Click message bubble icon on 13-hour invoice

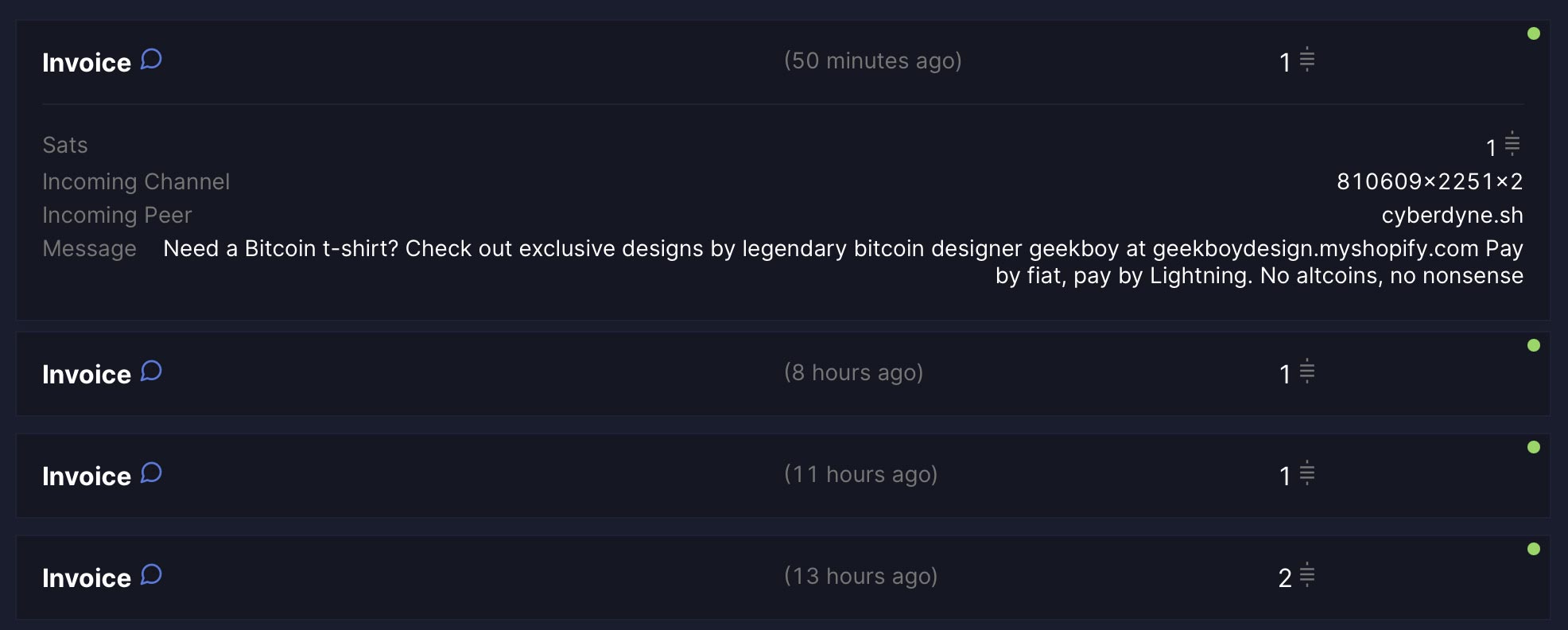pos(151,575)
